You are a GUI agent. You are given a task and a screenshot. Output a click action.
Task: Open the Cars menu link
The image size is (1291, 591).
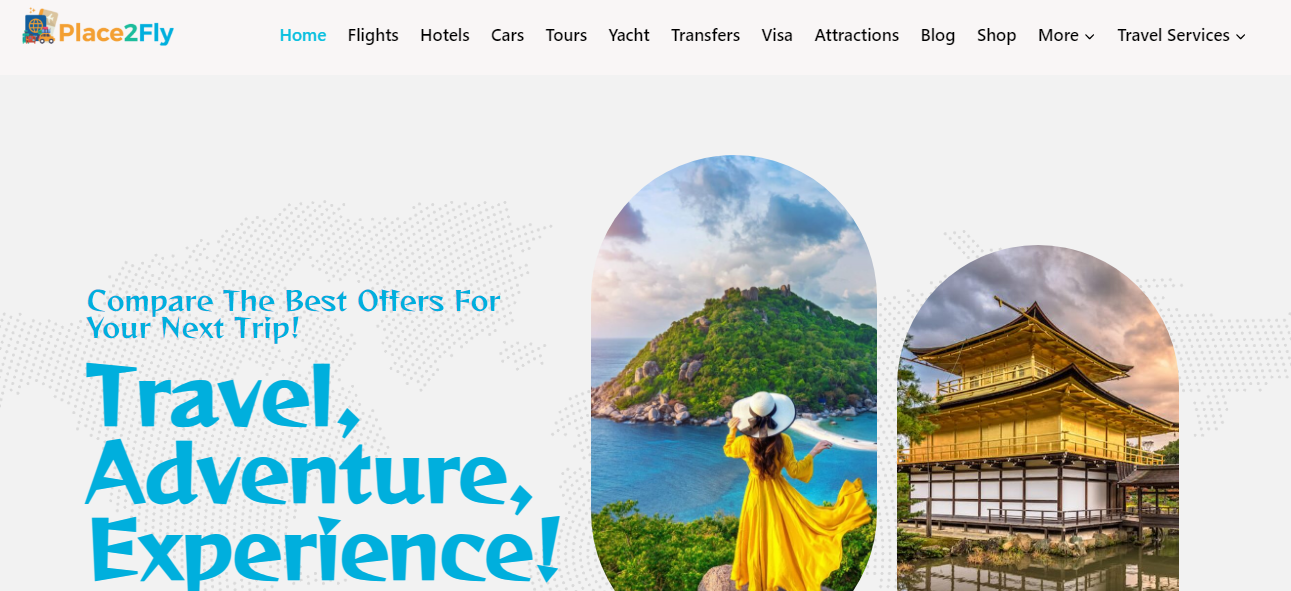(507, 35)
